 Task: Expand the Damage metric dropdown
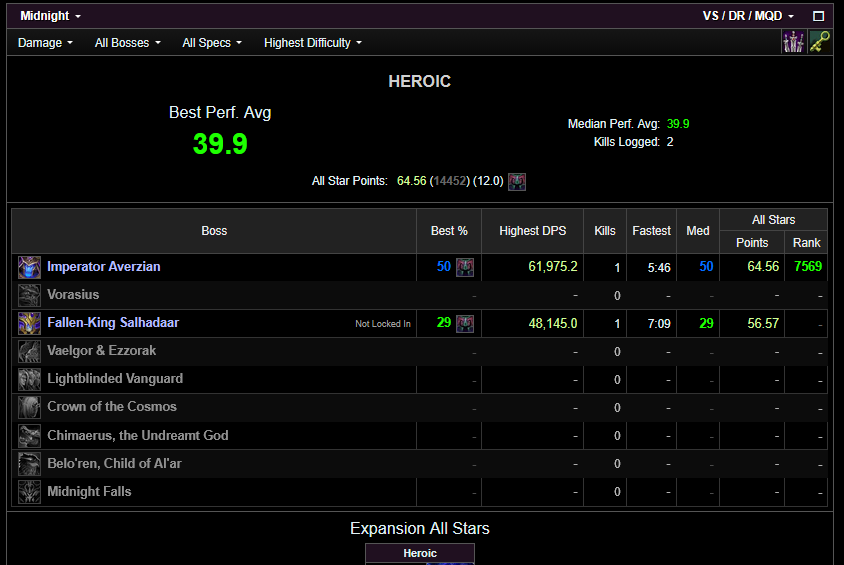pyautogui.click(x=45, y=43)
